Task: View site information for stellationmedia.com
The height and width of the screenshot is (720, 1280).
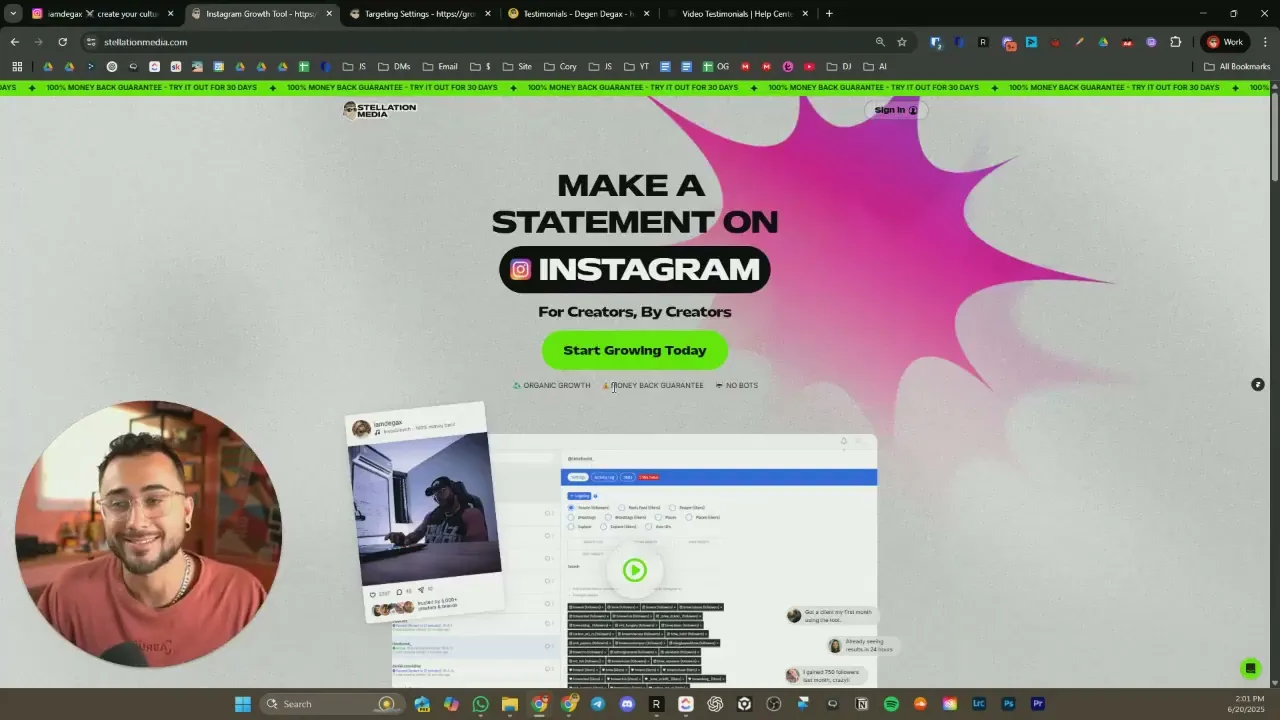Action: tap(91, 42)
